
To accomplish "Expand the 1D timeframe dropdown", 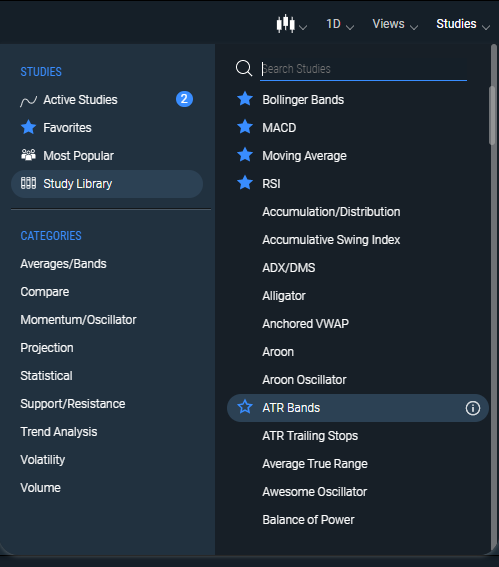I will point(340,24).
